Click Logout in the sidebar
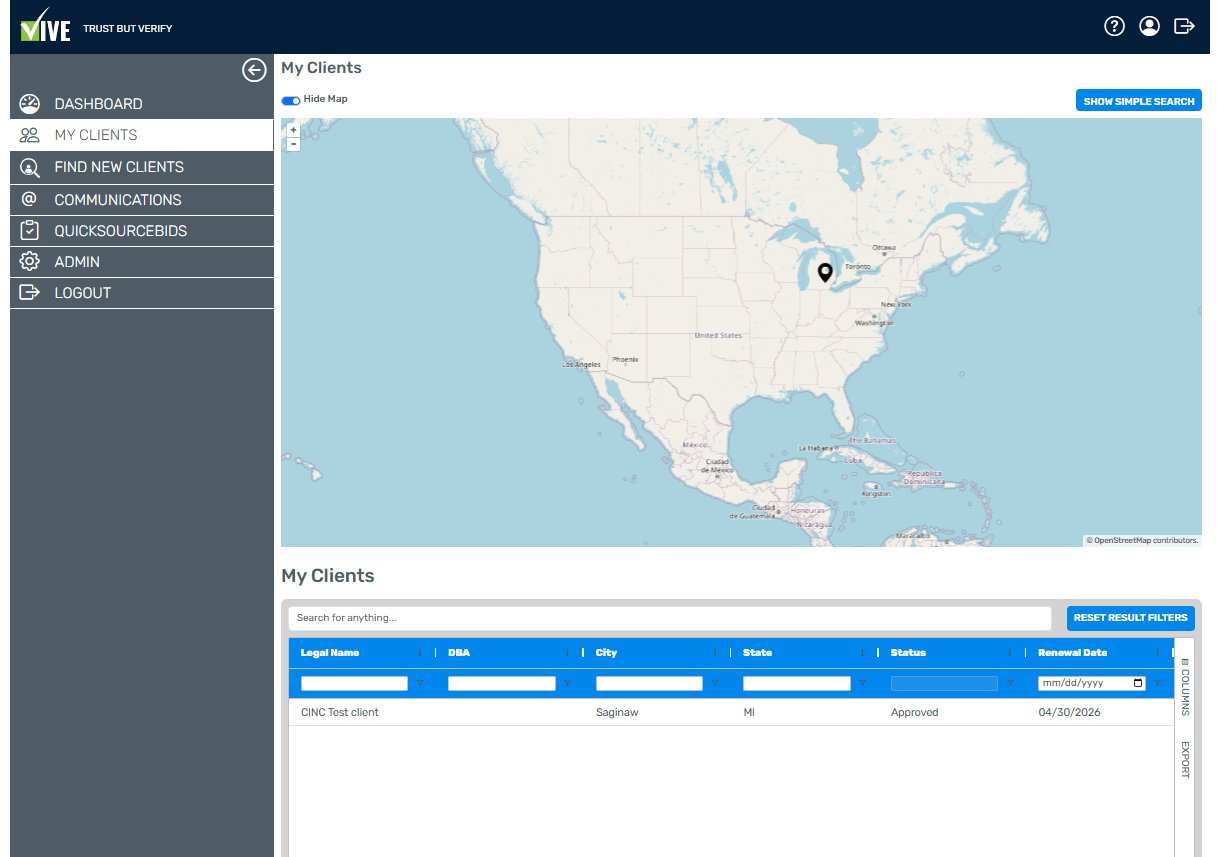This screenshot has height=857, width=1217. tap(142, 292)
